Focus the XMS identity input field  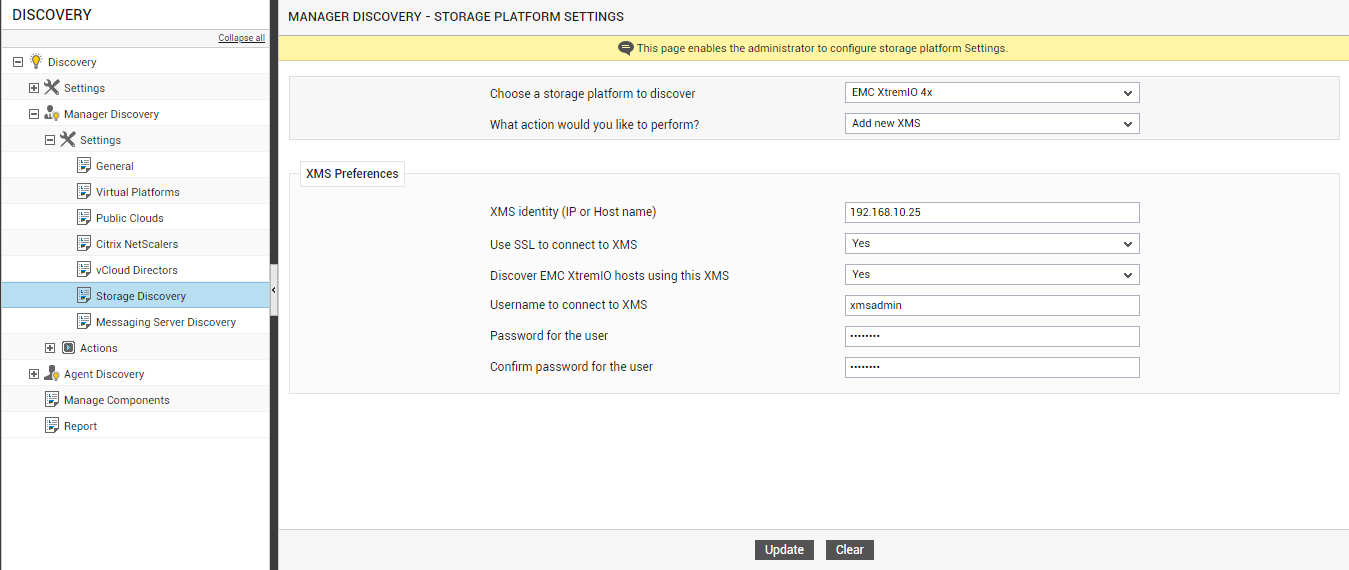(x=992, y=212)
